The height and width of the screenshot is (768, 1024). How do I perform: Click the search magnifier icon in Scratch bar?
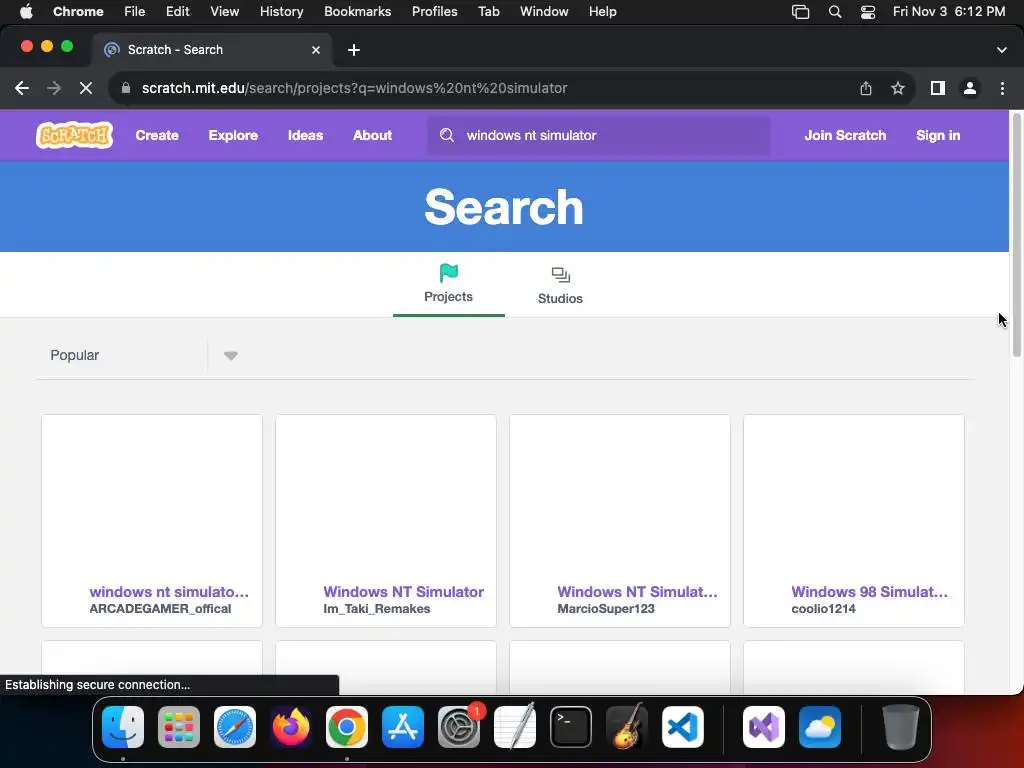[447, 135]
